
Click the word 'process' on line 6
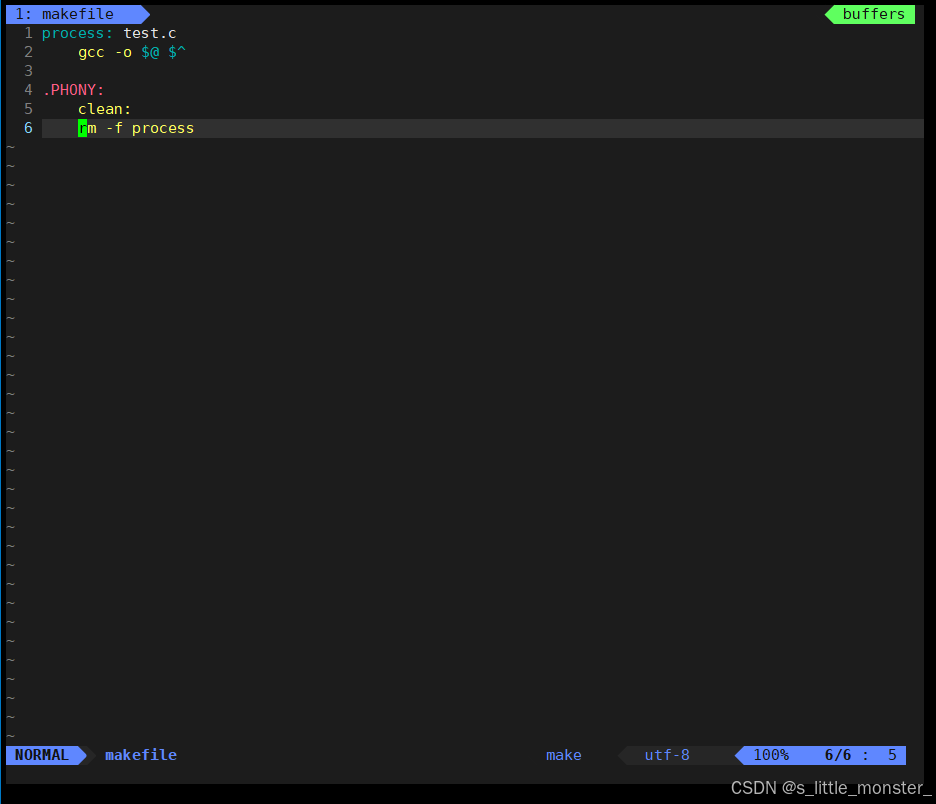click(163, 128)
